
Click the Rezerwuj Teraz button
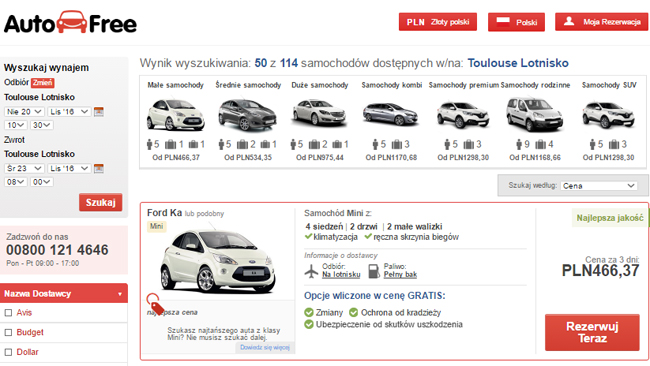(592, 332)
